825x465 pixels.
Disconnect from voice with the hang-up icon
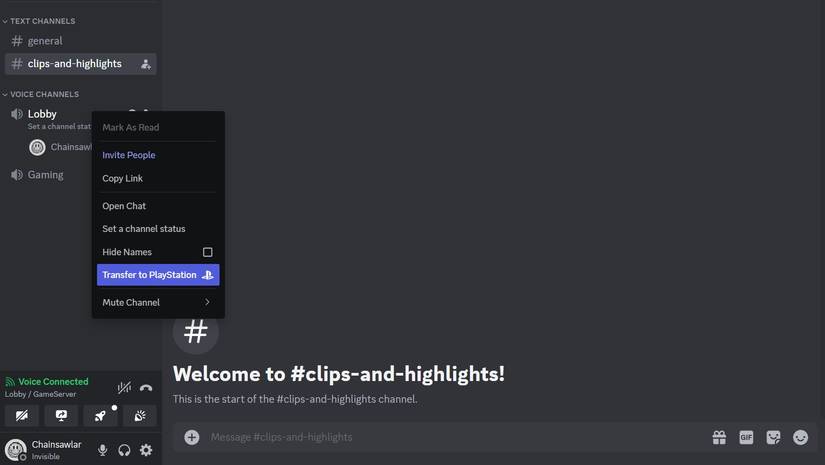(146, 388)
